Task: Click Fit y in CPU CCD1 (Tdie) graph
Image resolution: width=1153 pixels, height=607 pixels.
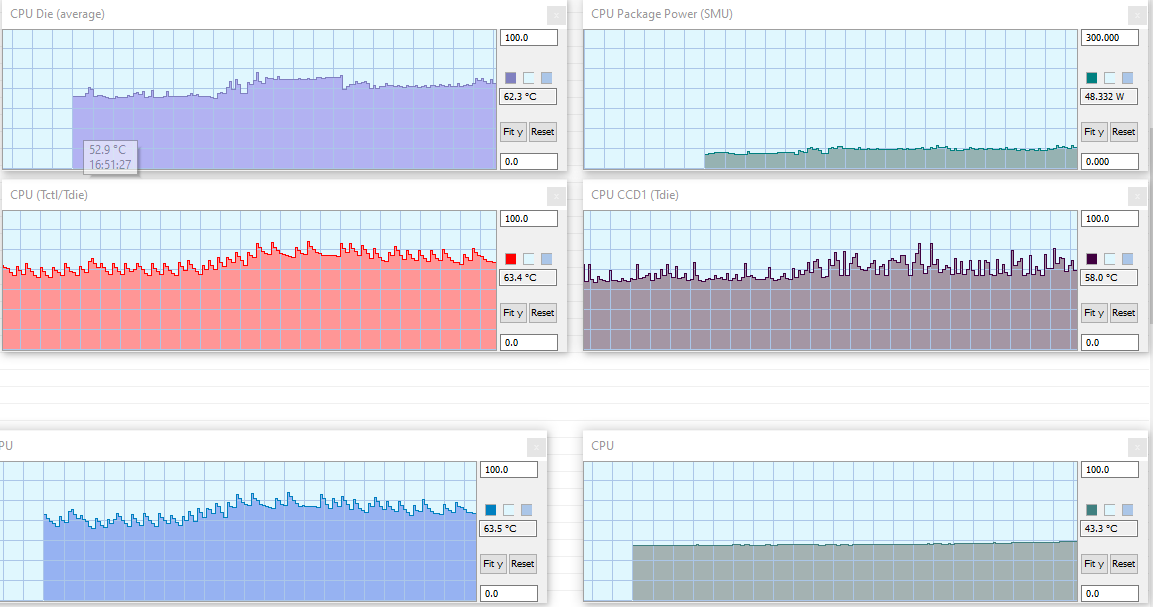Action: pyautogui.click(x=1093, y=313)
